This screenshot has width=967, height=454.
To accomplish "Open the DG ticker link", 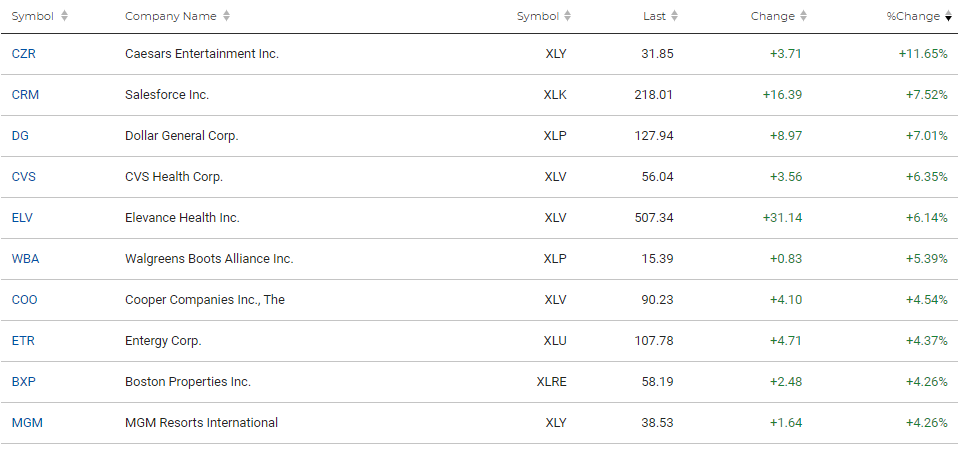I will [x=20, y=136].
